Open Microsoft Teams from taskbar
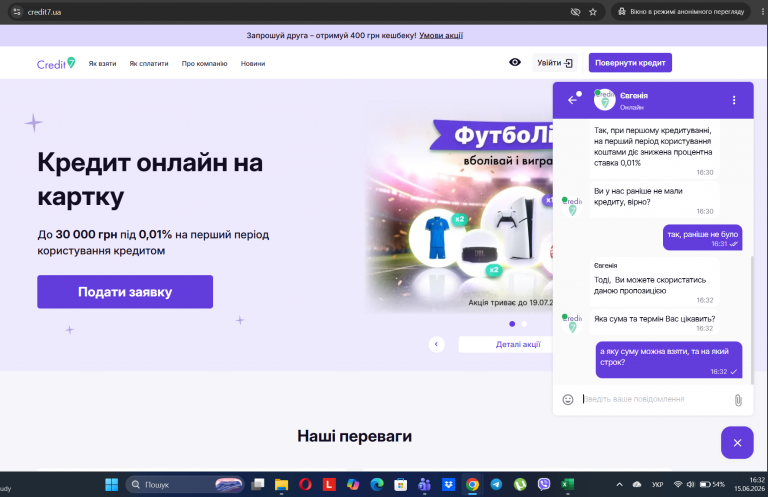Image resolution: width=768 pixels, height=497 pixels. click(x=424, y=484)
